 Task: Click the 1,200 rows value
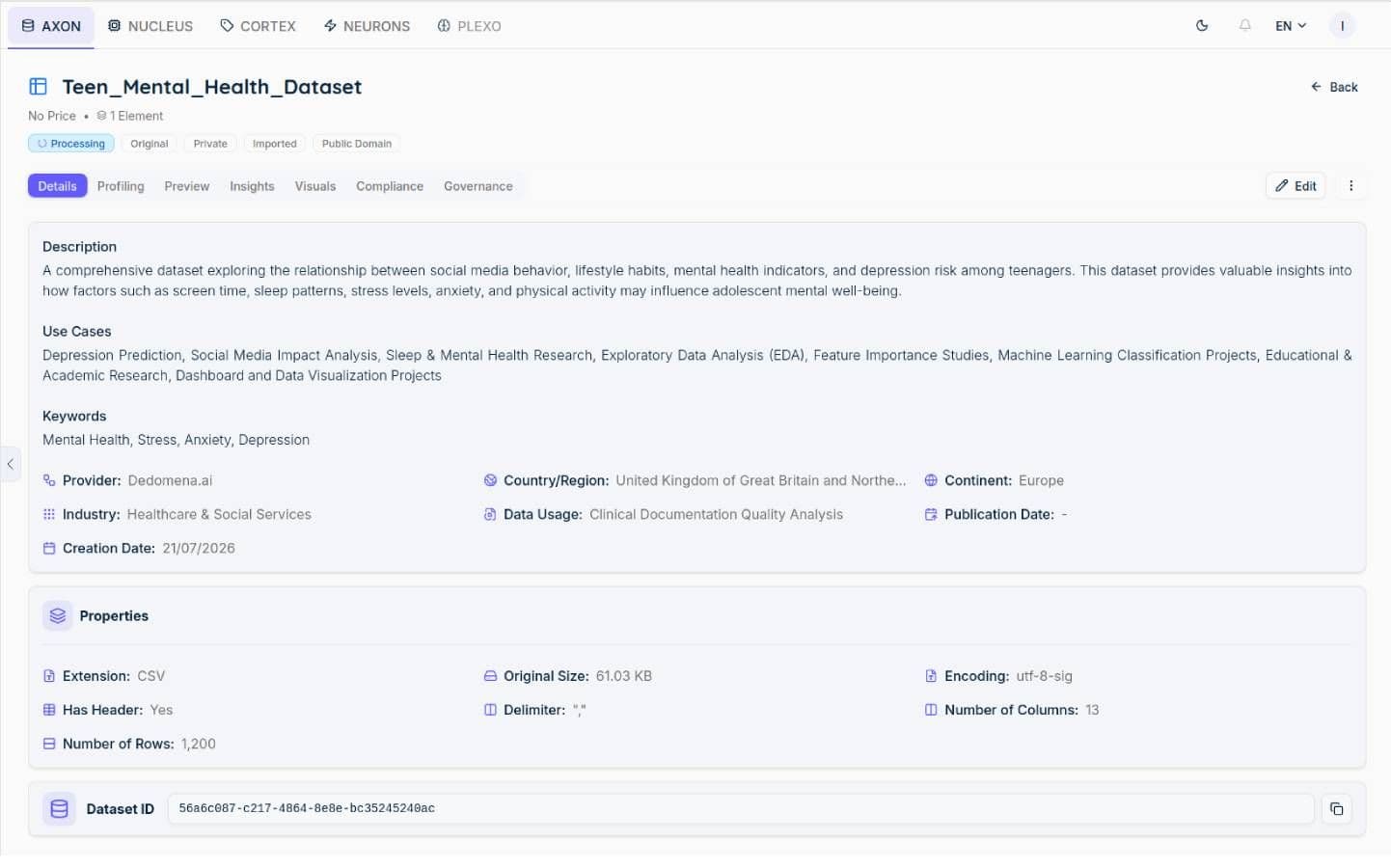pyautogui.click(x=199, y=744)
